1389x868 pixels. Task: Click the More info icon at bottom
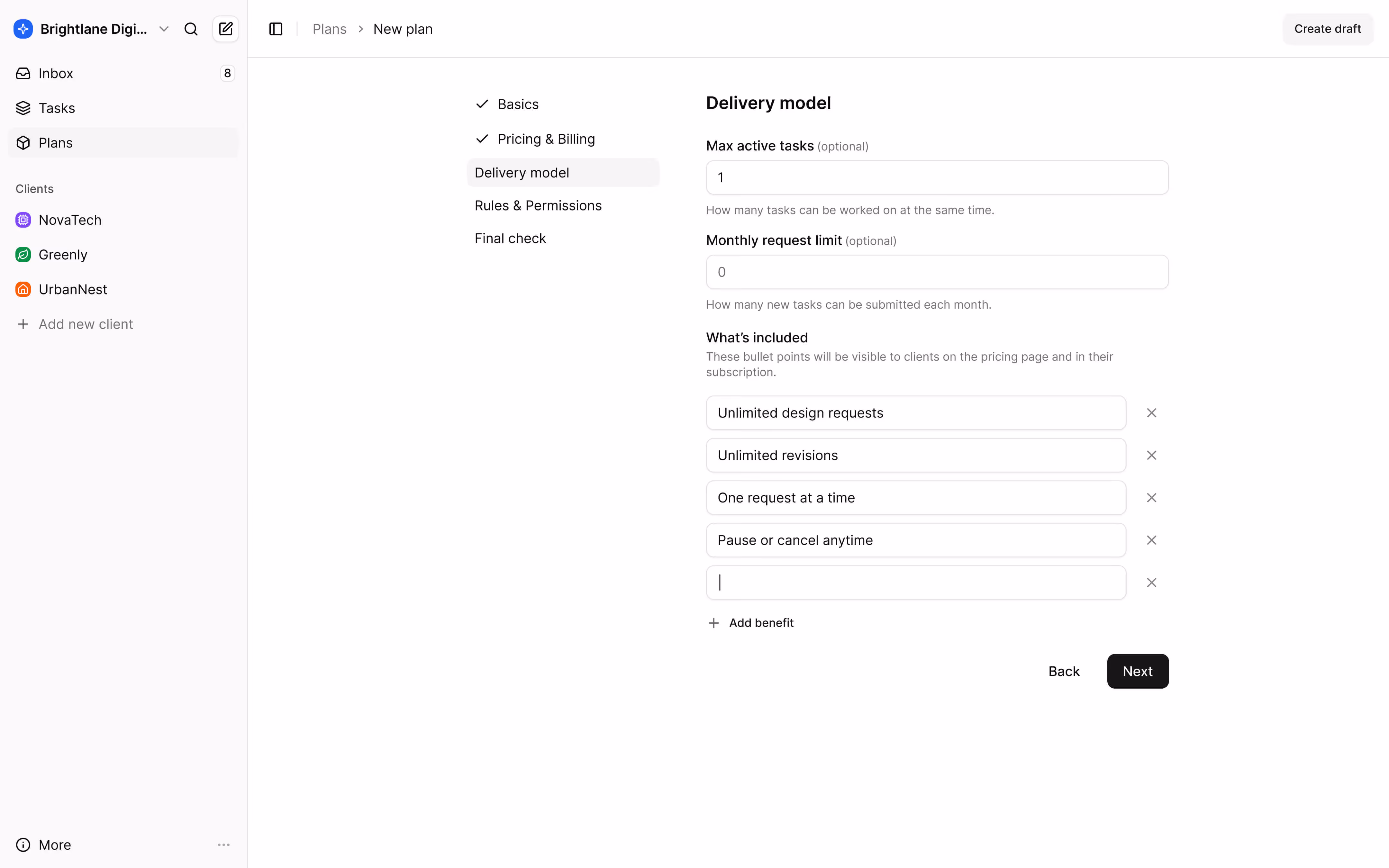23,845
